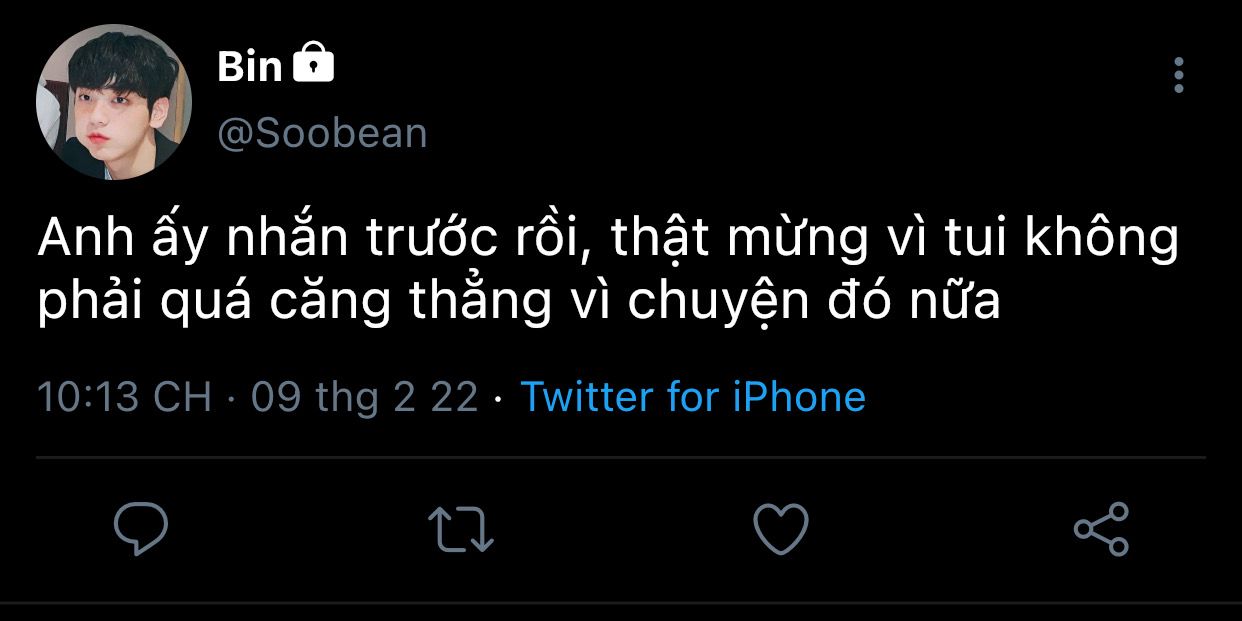The width and height of the screenshot is (1242, 621).
Task: Click the padlock icon beside Bin
Action: pos(313,65)
